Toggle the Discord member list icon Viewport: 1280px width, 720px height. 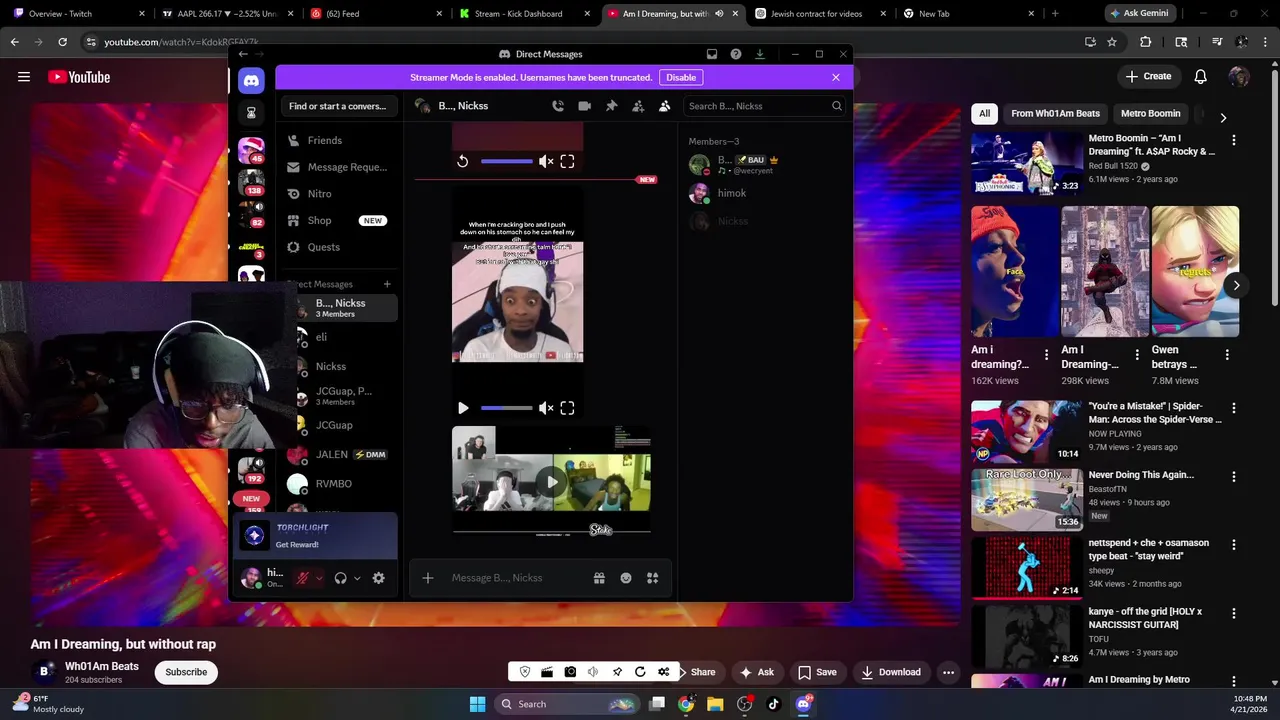tap(664, 106)
